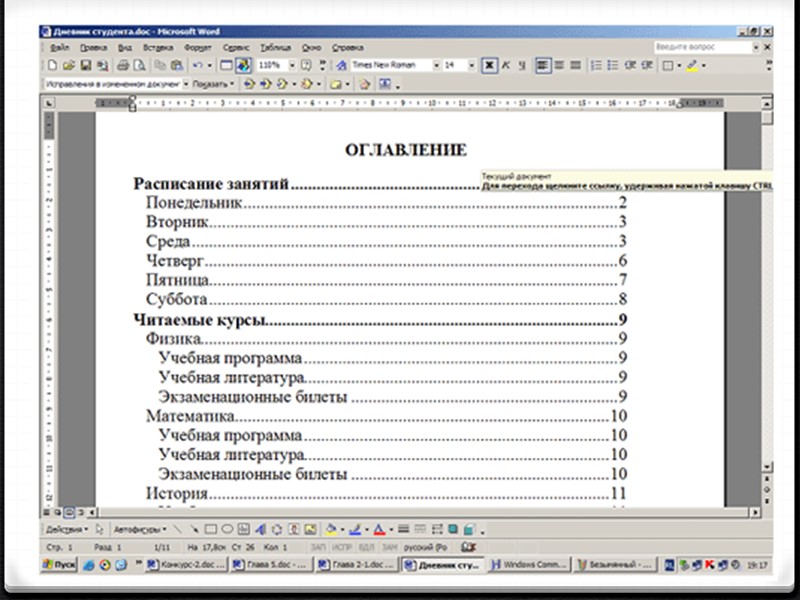Choose the fill color bucket

[x=331, y=530]
